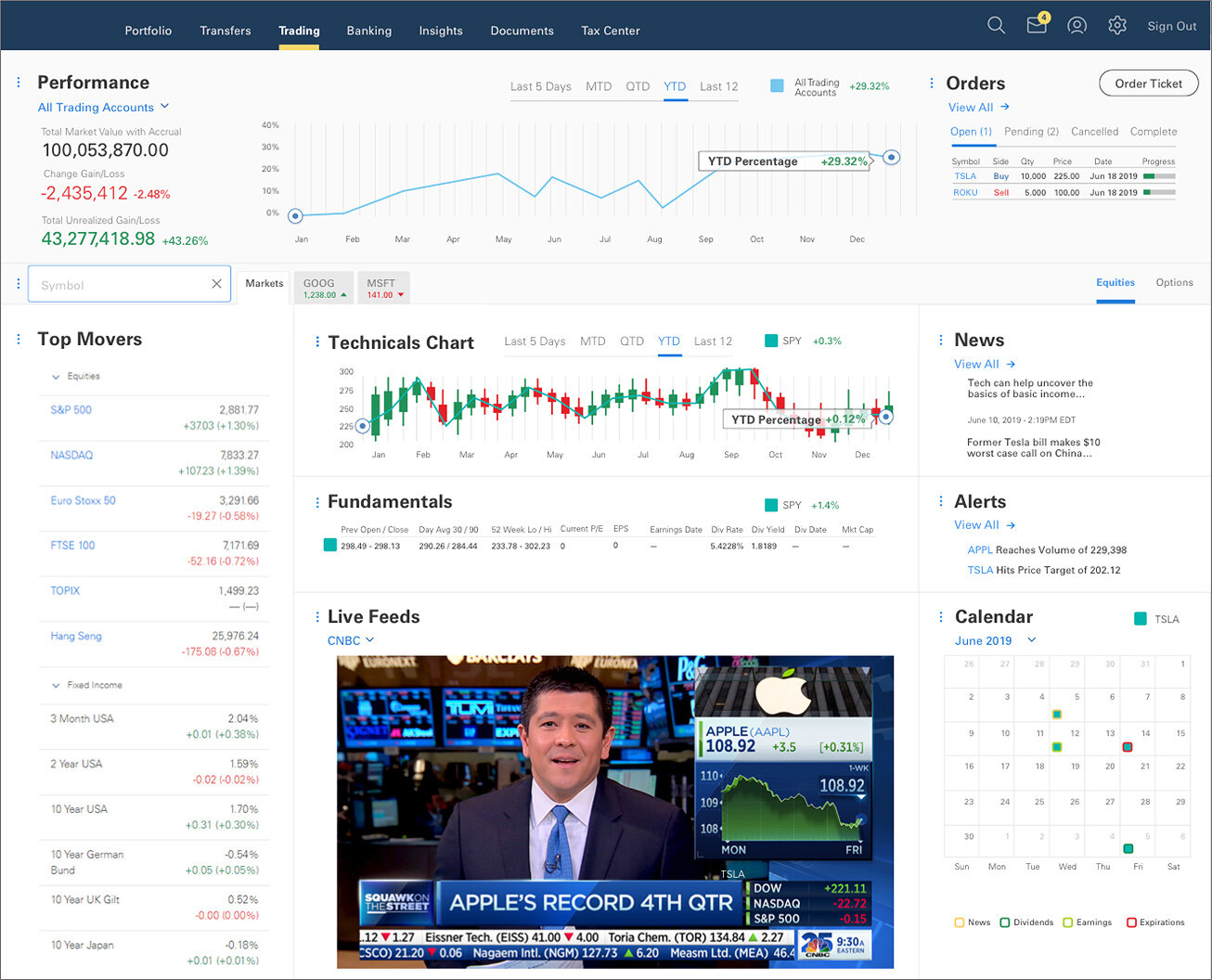Open Calendar panel three-dot menu
Screen dimensions: 1212x980
pos(941,617)
